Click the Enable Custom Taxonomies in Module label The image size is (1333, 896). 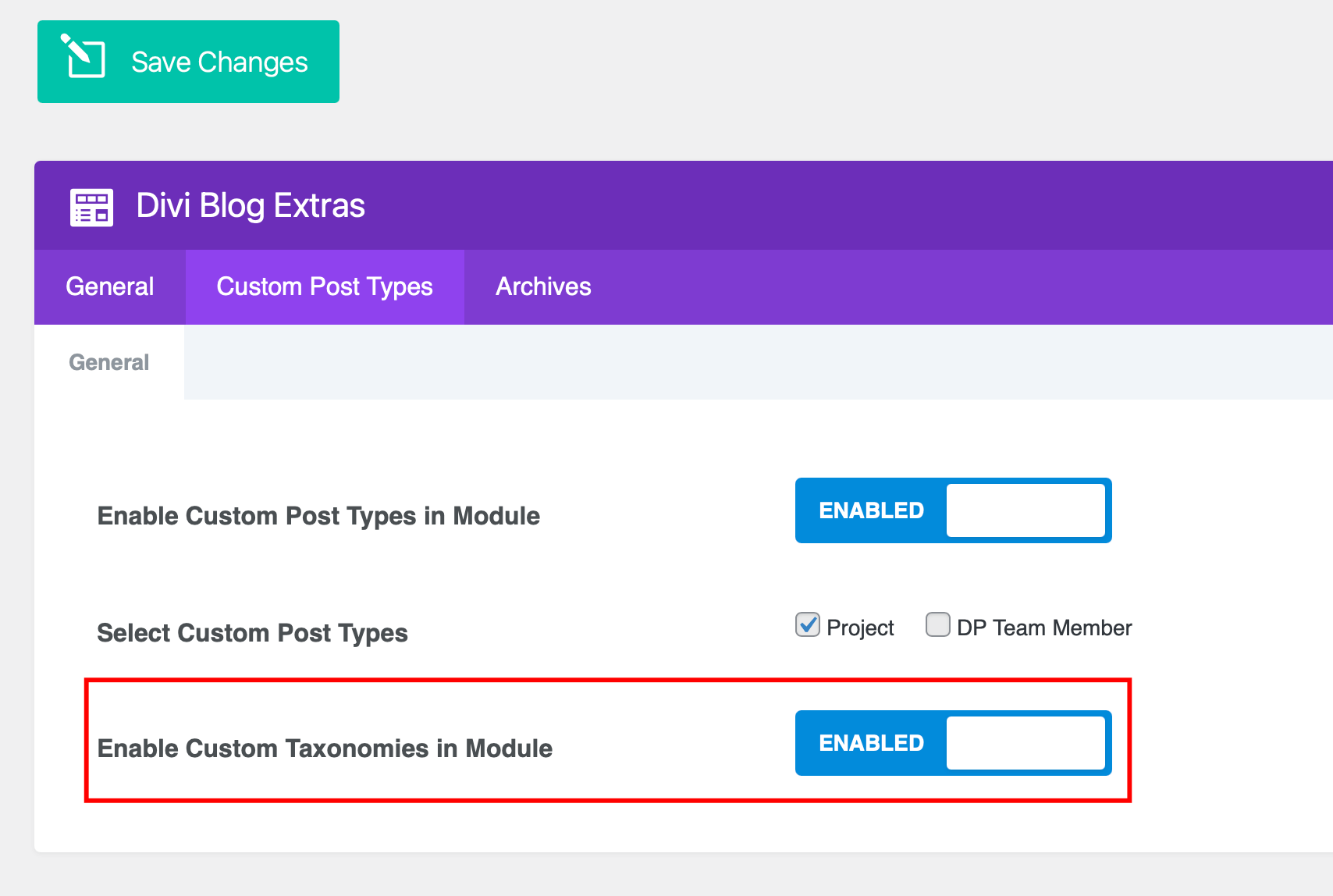(324, 748)
